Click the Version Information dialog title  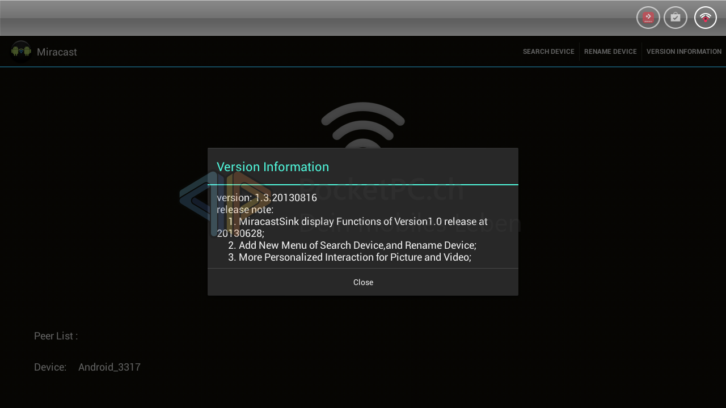tap(273, 167)
